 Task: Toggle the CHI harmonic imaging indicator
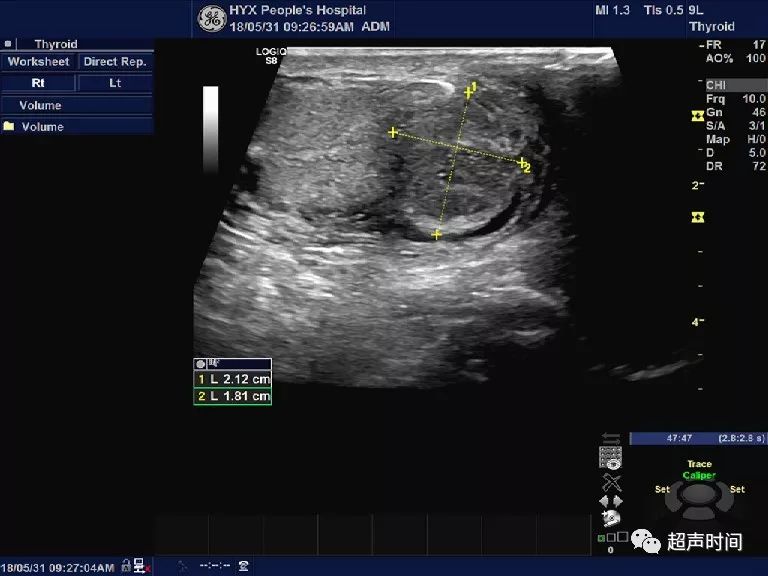coord(736,85)
